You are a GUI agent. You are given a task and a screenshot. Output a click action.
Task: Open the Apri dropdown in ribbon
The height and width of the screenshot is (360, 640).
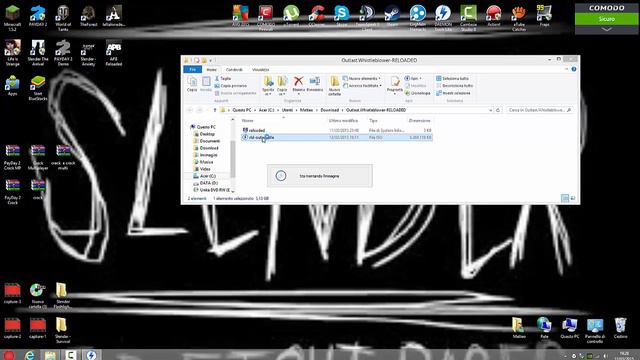click(x=413, y=78)
